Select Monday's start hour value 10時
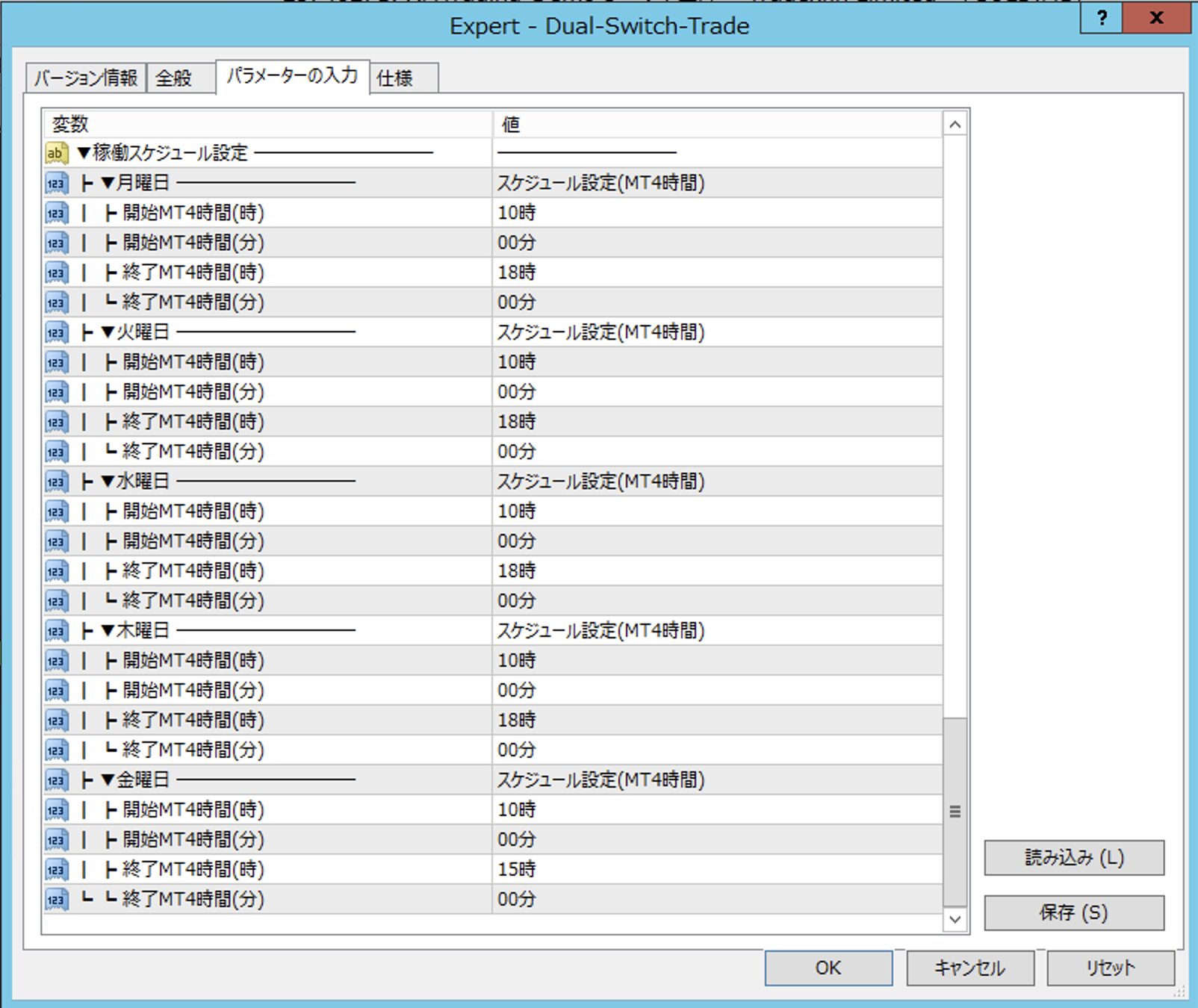1198x1008 pixels. coord(517,213)
